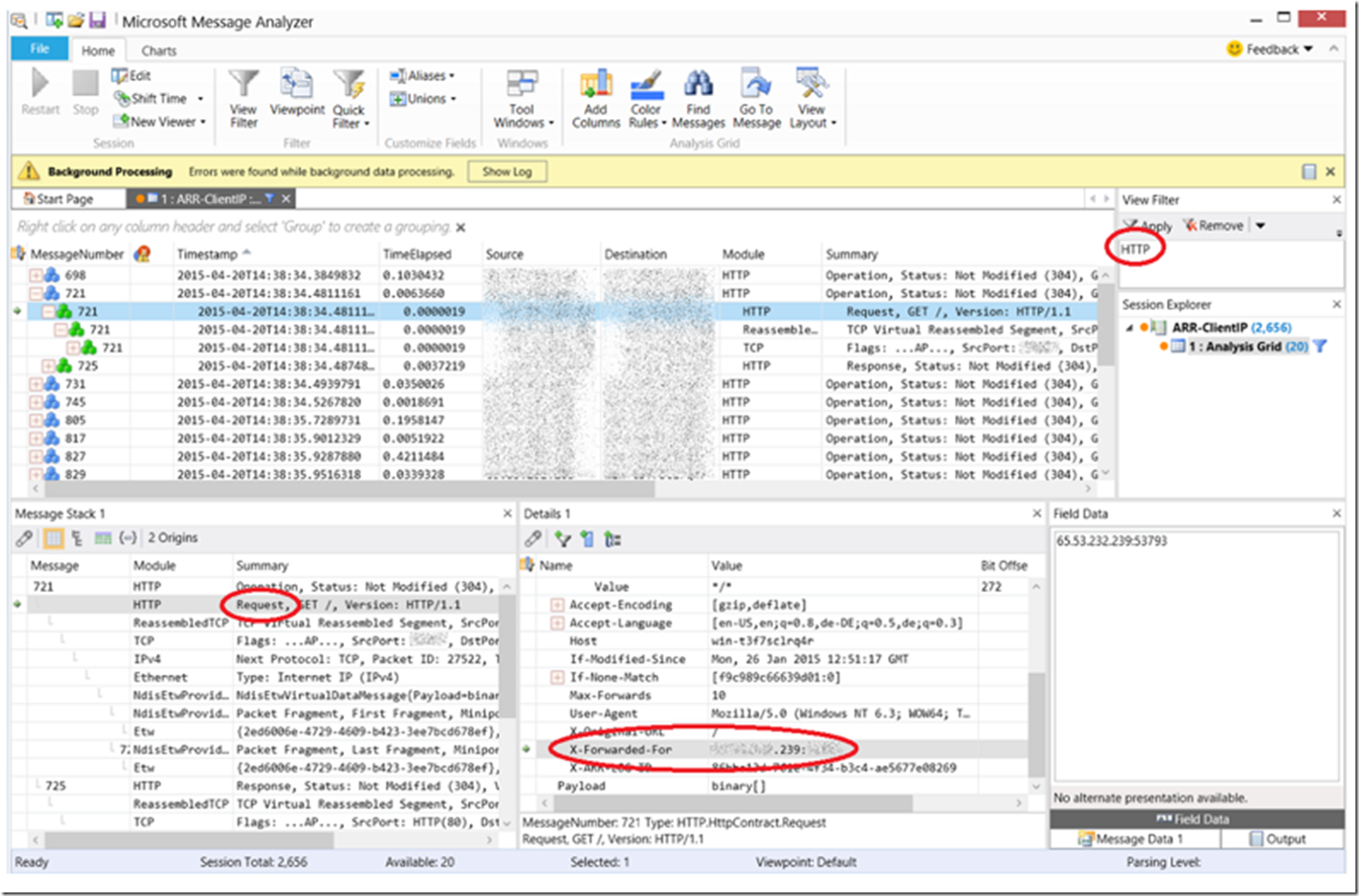Expand message row 698
The image size is (1359, 896).
[x=37, y=275]
